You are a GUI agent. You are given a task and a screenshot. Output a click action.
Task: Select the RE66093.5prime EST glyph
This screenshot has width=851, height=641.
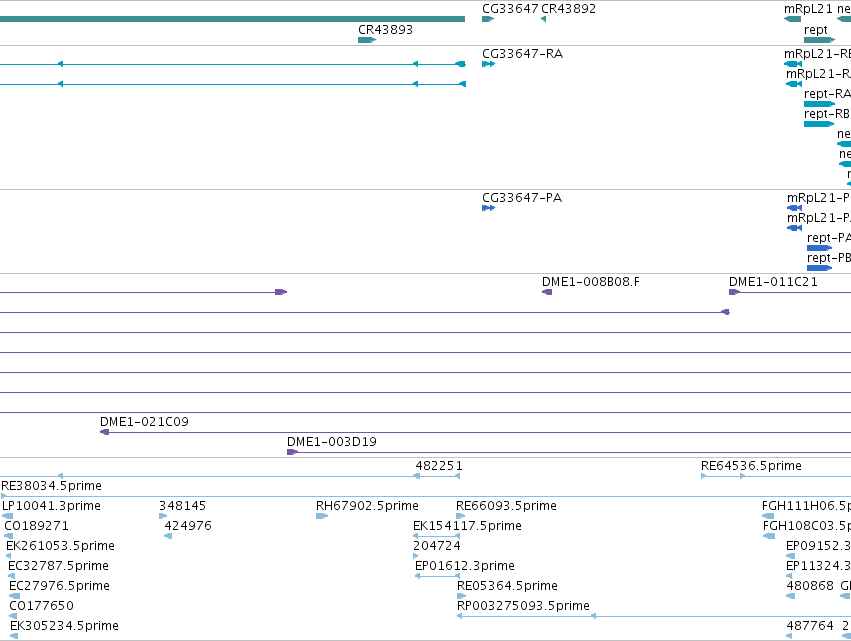[461, 516]
